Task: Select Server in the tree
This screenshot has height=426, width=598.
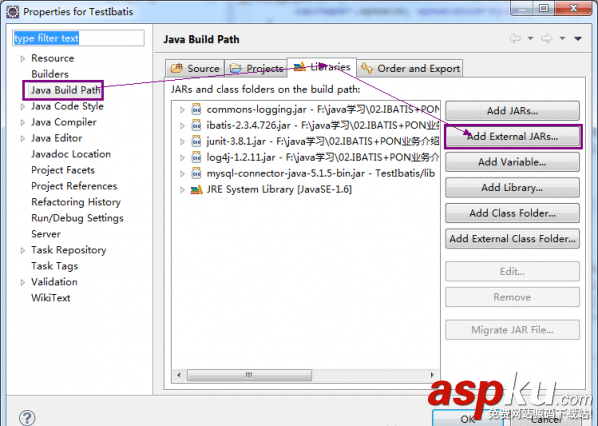Action: (x=46, y=234)
